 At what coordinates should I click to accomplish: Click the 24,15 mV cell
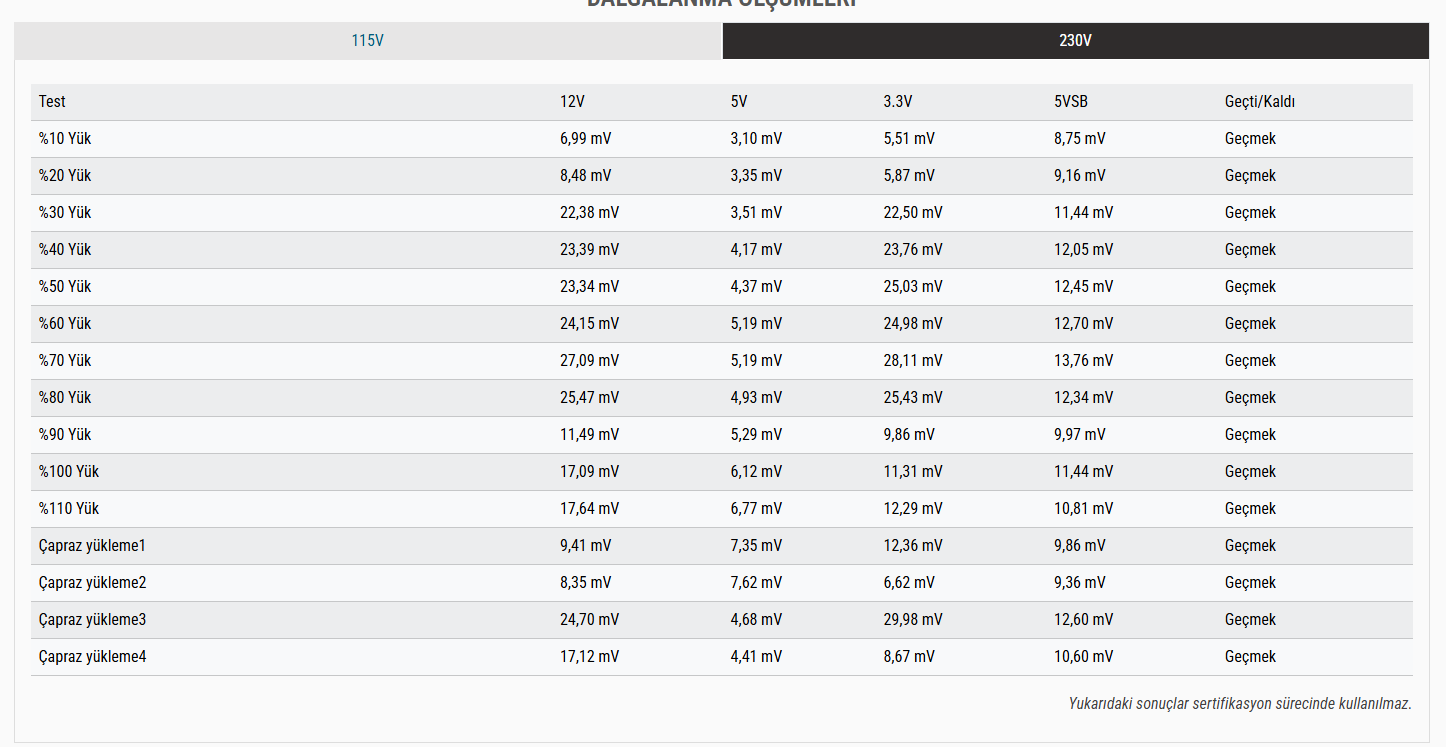coord(590,324)
